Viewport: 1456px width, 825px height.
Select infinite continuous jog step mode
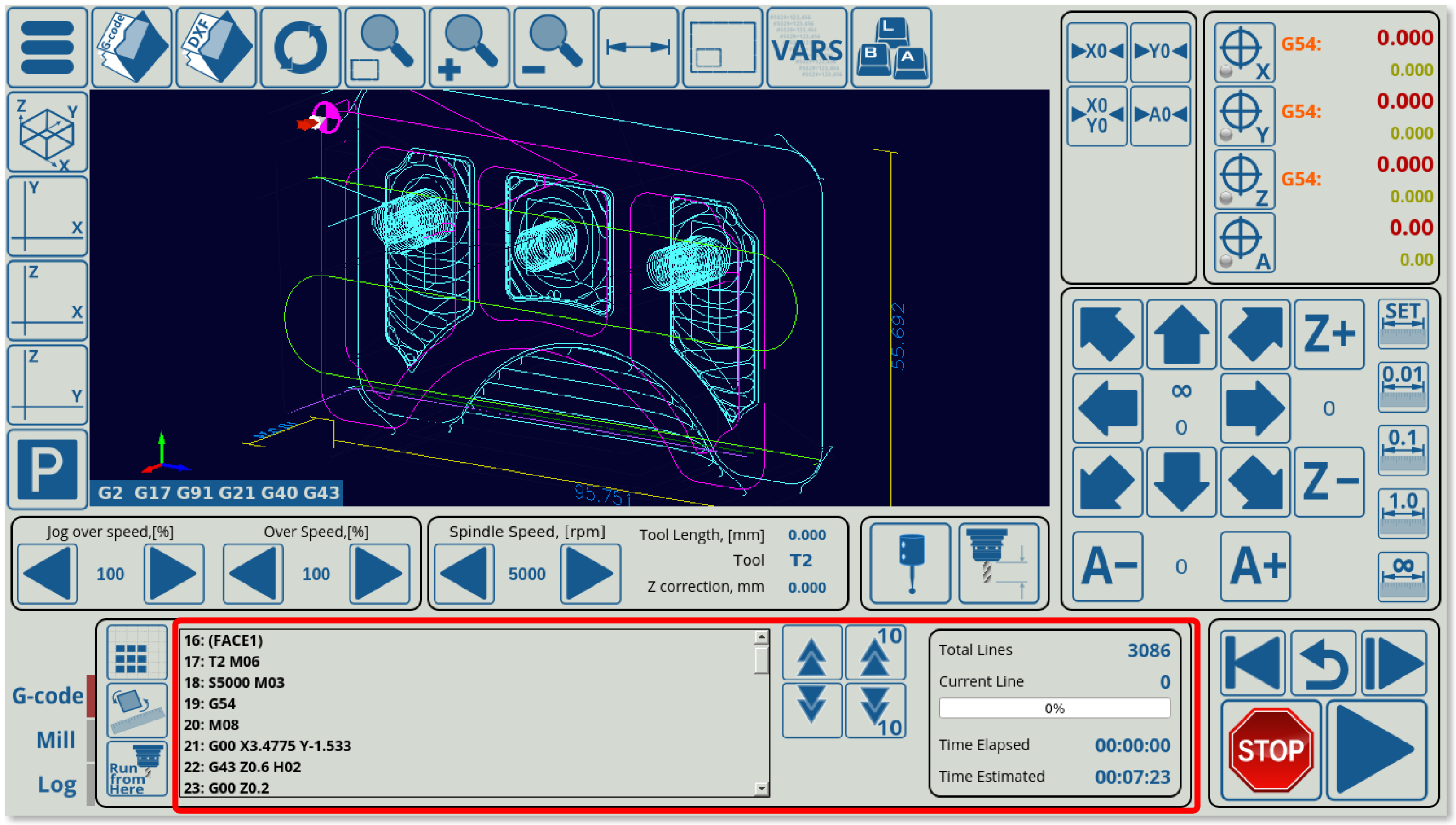[1403, 576]
